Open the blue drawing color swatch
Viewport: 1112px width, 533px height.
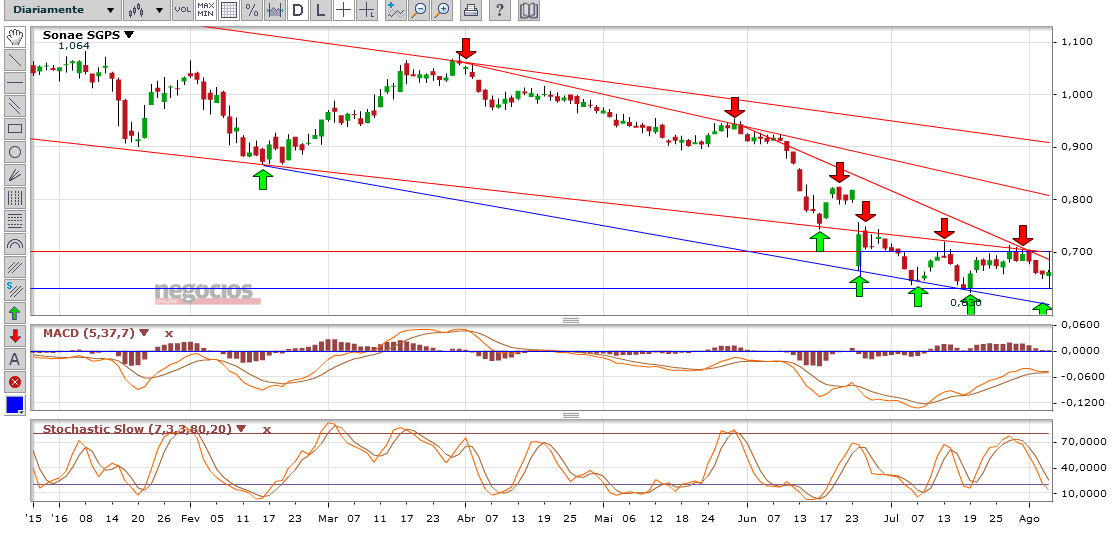tap(15, 405)
